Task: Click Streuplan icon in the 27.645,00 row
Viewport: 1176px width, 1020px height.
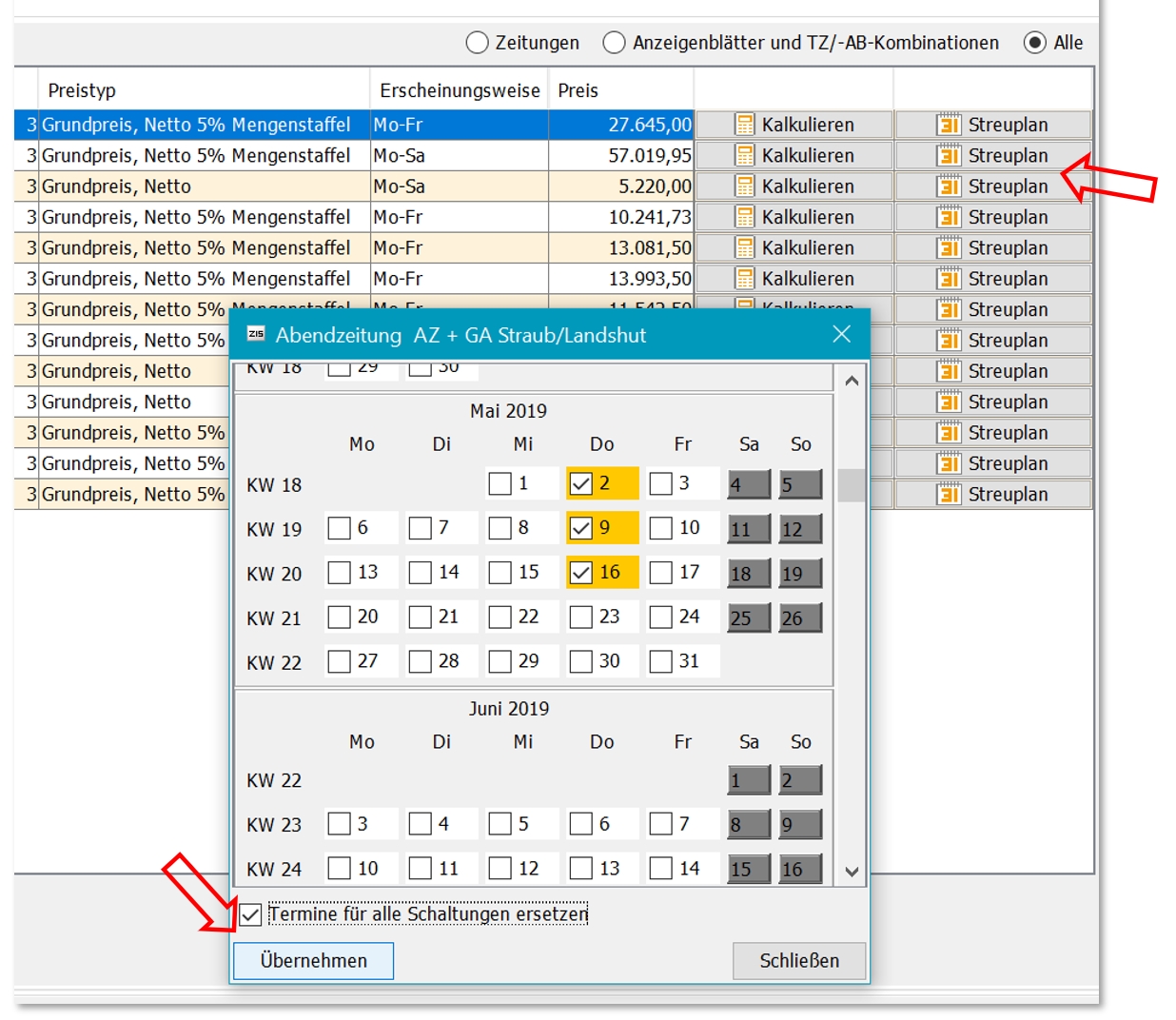Action: [x=948, y=125]
